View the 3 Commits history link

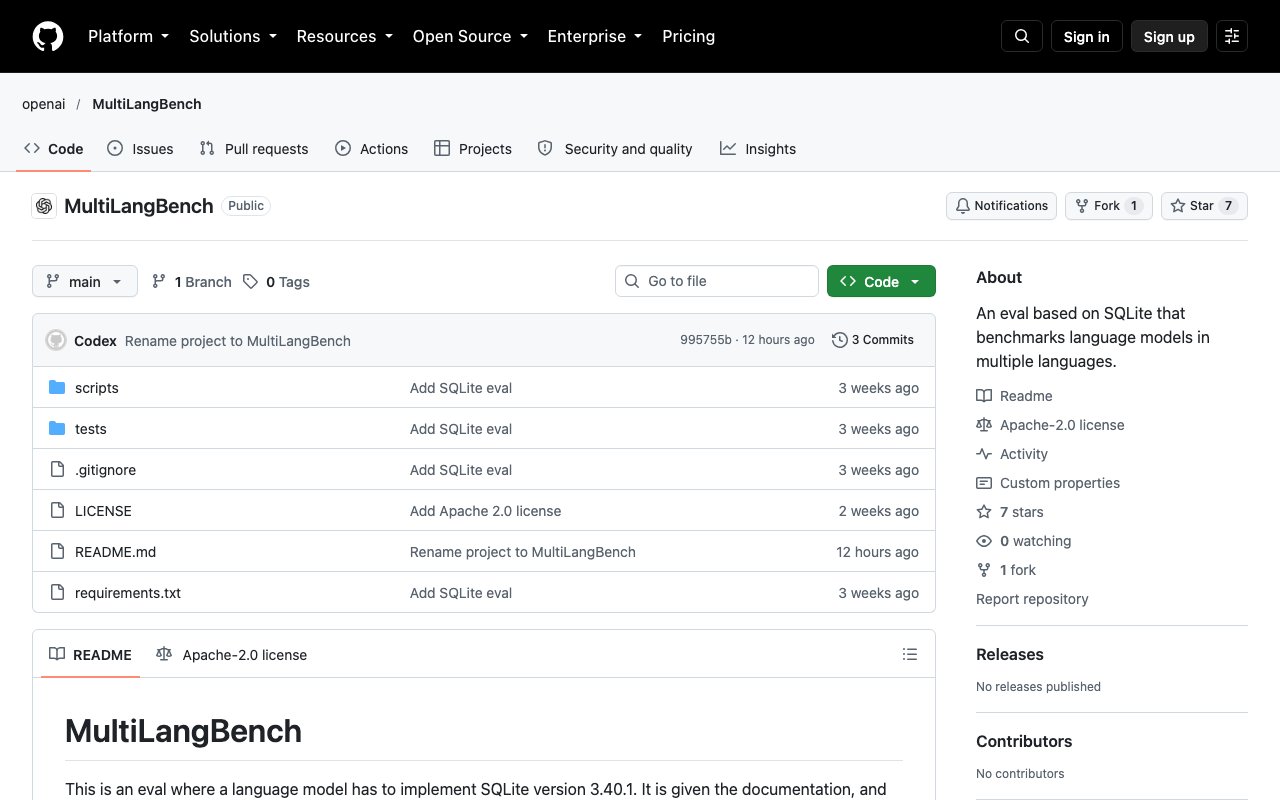(x=873, y=340)
